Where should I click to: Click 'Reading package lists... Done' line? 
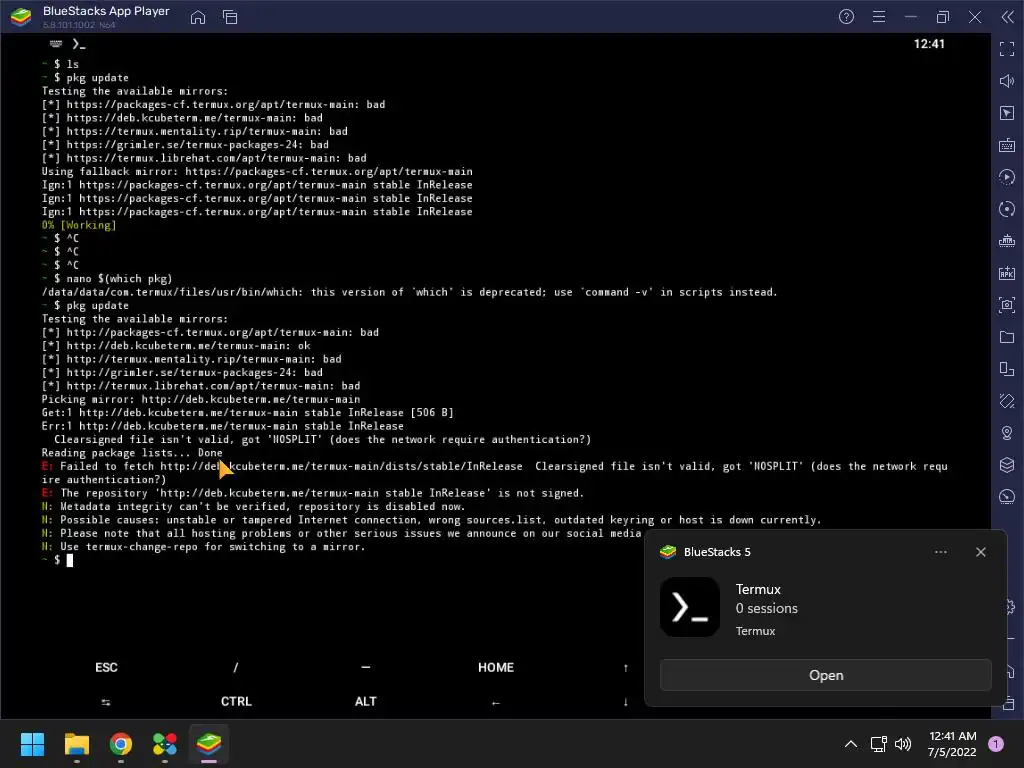[132, 453]
